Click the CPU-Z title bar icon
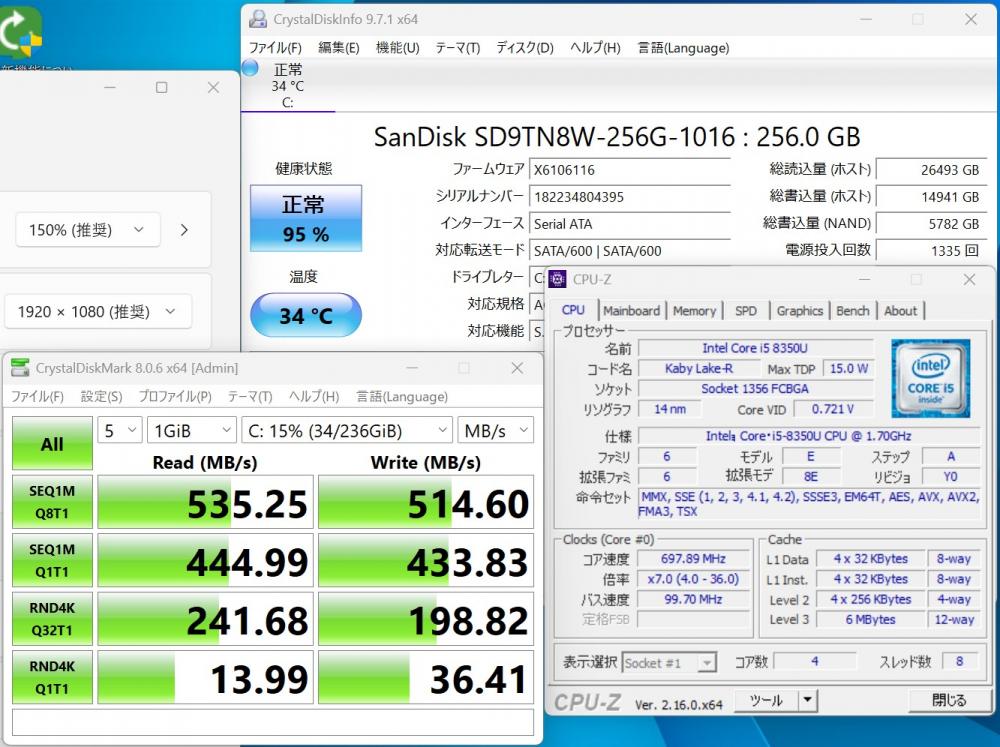This screenshot has width=1000, height=747. (x=558, y=279)
